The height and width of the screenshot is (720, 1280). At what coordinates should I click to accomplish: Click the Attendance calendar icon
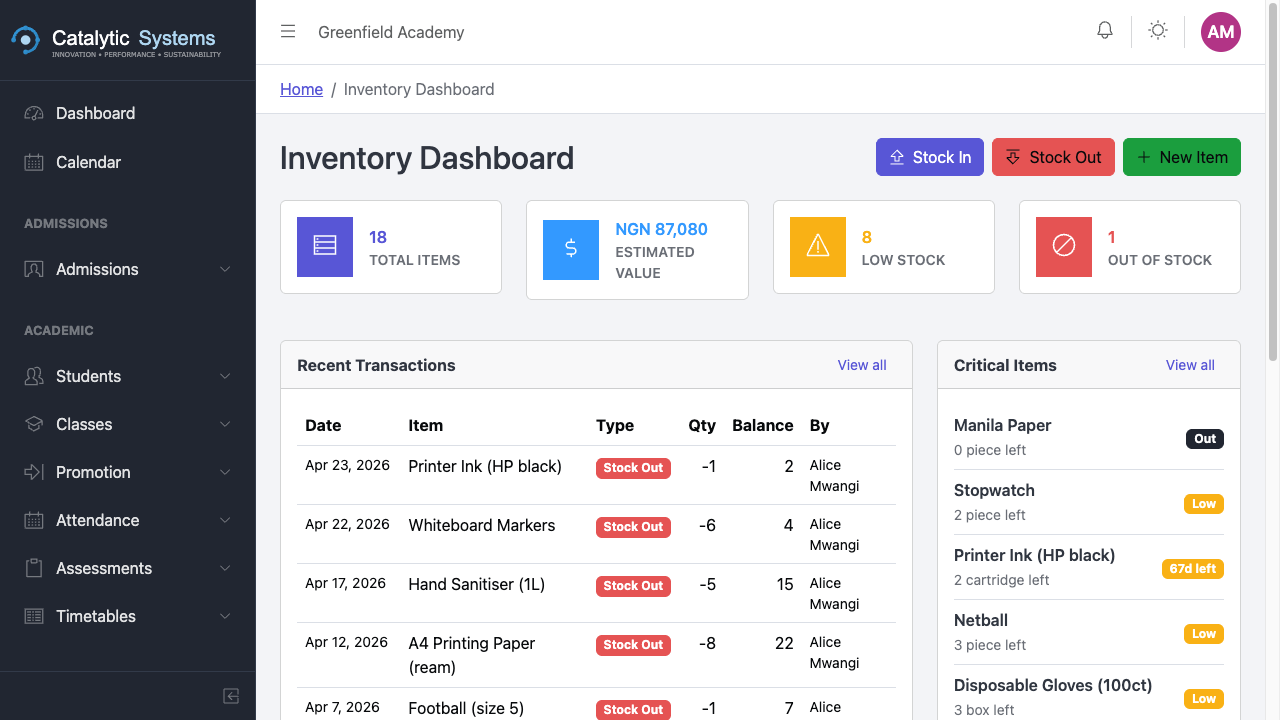click(34, 520)
